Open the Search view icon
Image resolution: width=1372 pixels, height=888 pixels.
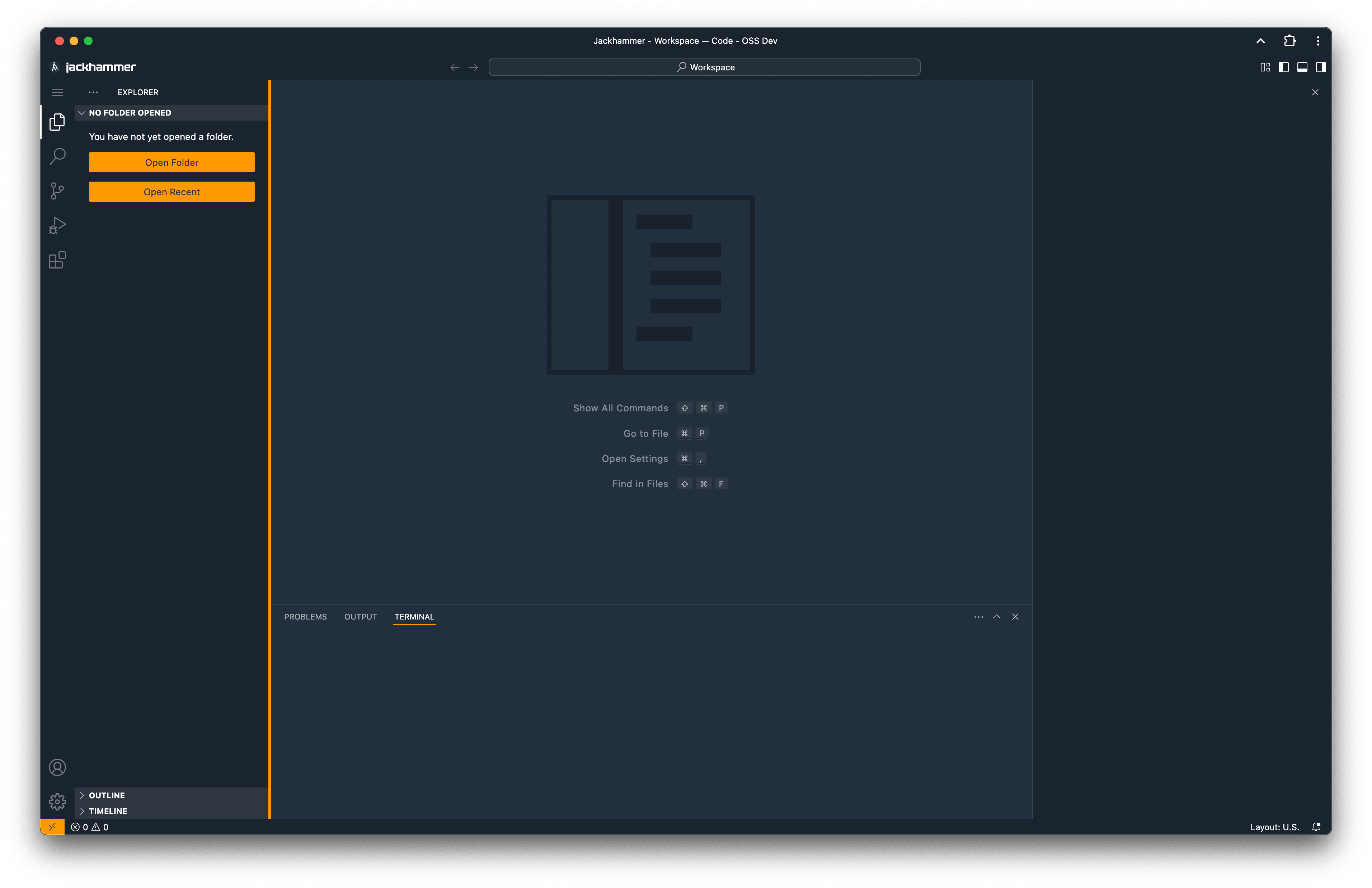pyautogui.click(x=57, y=156)
